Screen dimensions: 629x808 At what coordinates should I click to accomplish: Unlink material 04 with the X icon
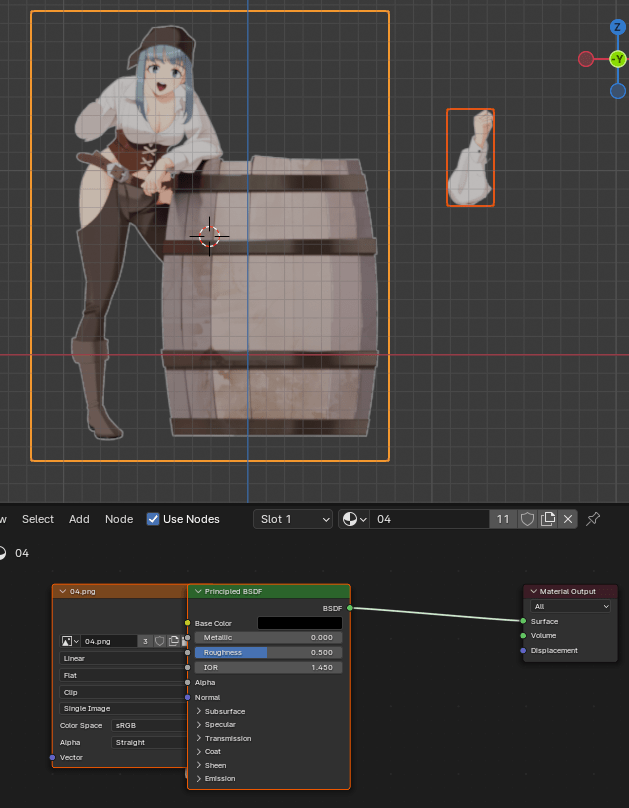[568, 519]
